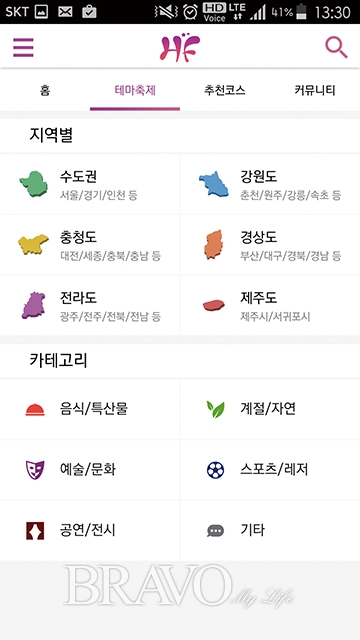Screen dimensions: 360x640
Task: Select the orange 경상도 map icon
Action: pyautogui.click(x=214, y=244)
